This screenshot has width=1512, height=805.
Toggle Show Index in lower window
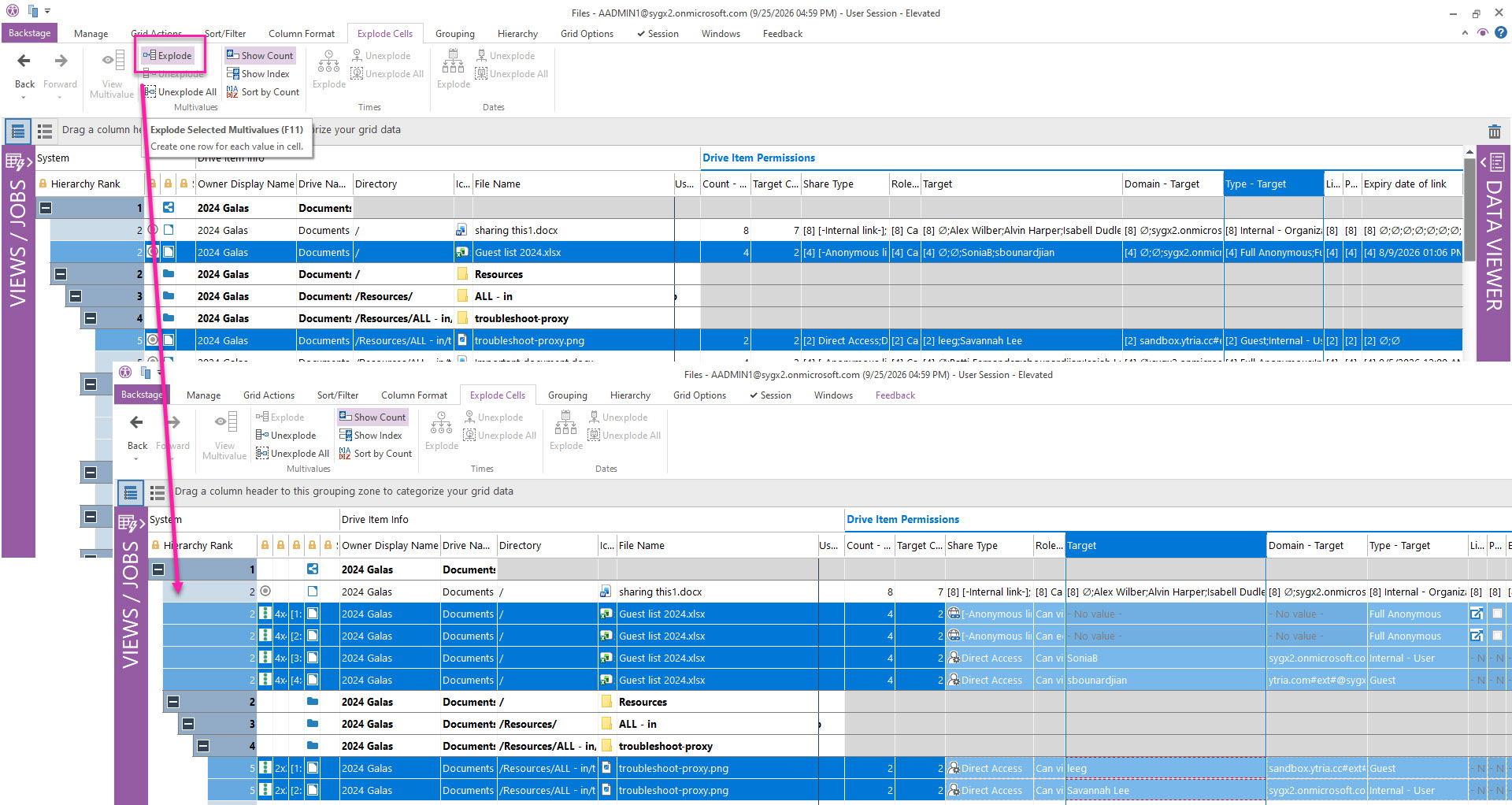[371, 436]
